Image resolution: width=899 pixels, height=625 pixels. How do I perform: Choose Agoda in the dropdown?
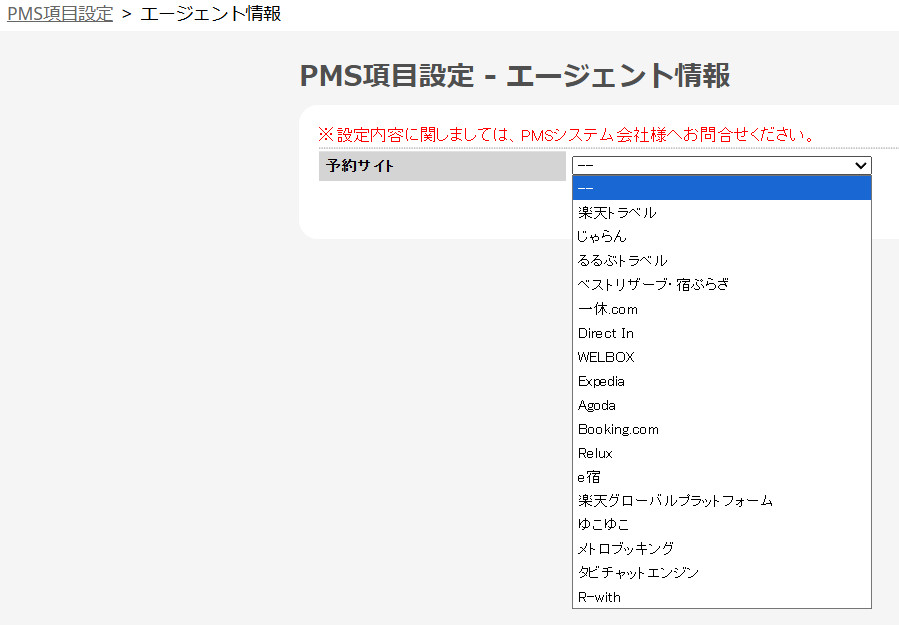[x=722, y=405]
